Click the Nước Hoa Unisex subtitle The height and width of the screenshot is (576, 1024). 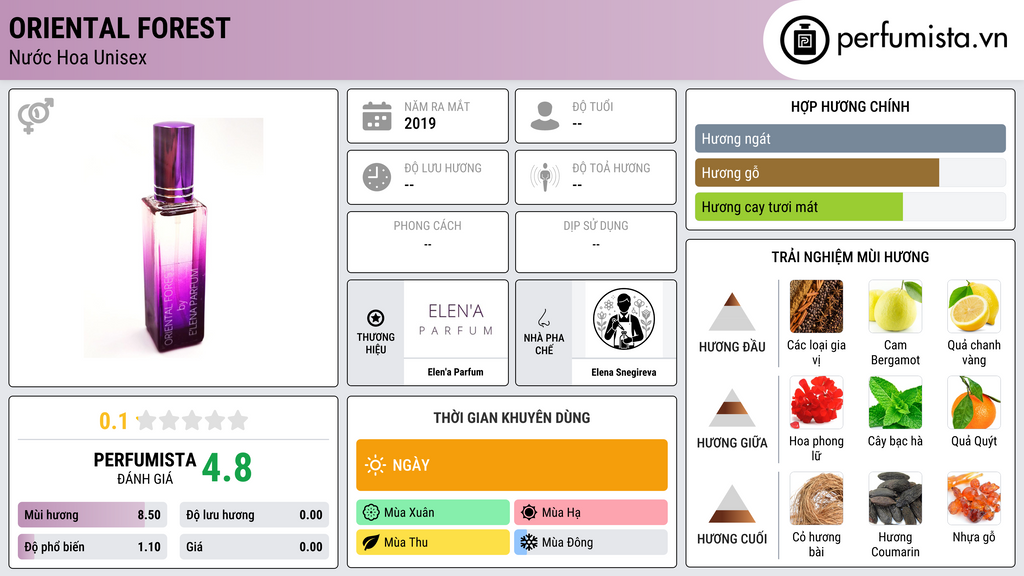(x=78, y=58)
